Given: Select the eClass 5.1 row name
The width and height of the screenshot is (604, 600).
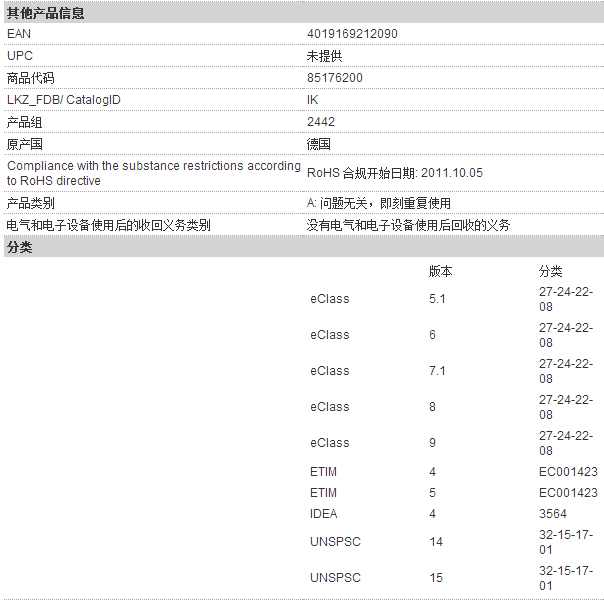Looking at the screenshot, I should click(x=330, y=299).
